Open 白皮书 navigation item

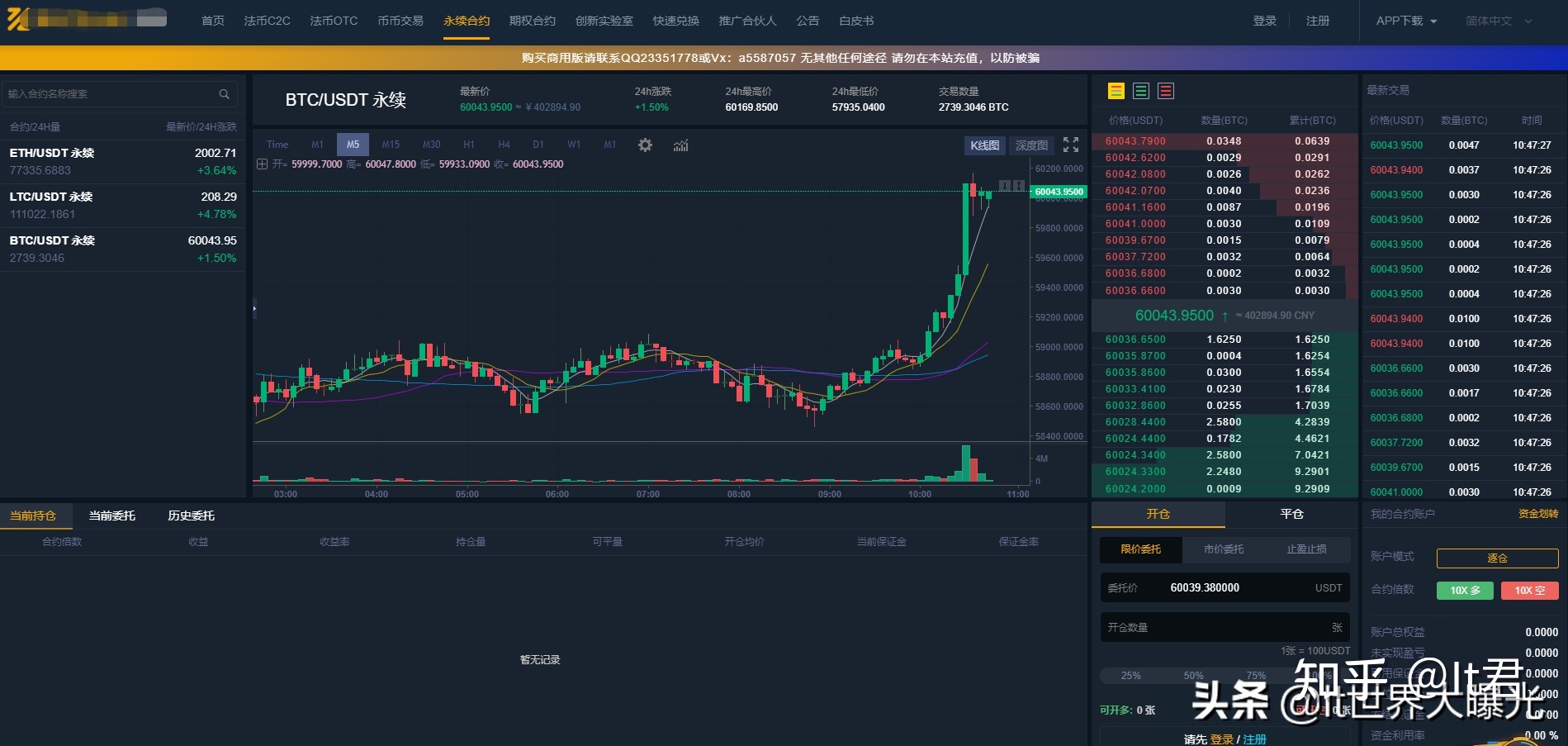click(x=856, y=21)
